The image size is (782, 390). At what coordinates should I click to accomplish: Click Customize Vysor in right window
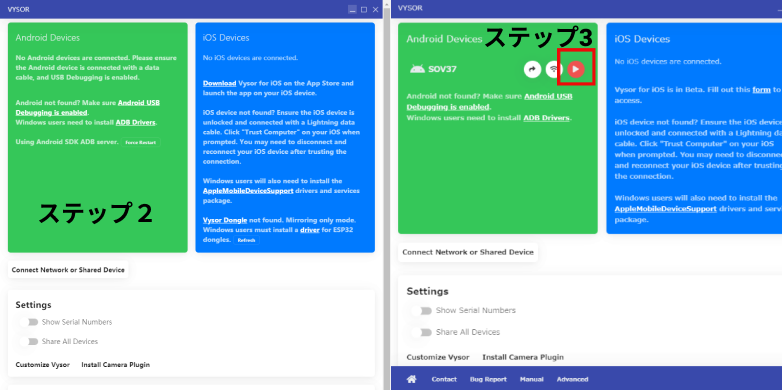(438, 357)
